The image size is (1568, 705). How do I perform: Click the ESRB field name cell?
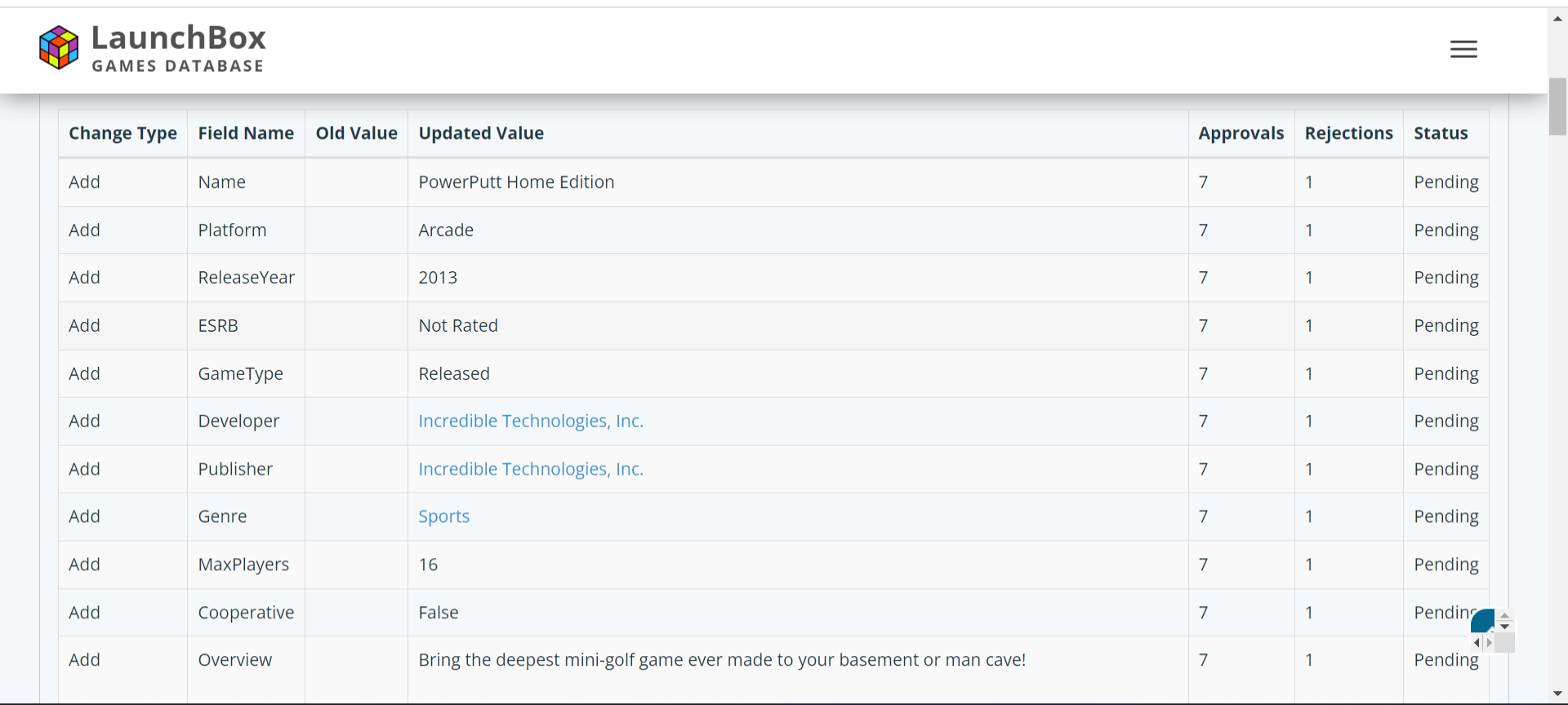click(246, 326)
